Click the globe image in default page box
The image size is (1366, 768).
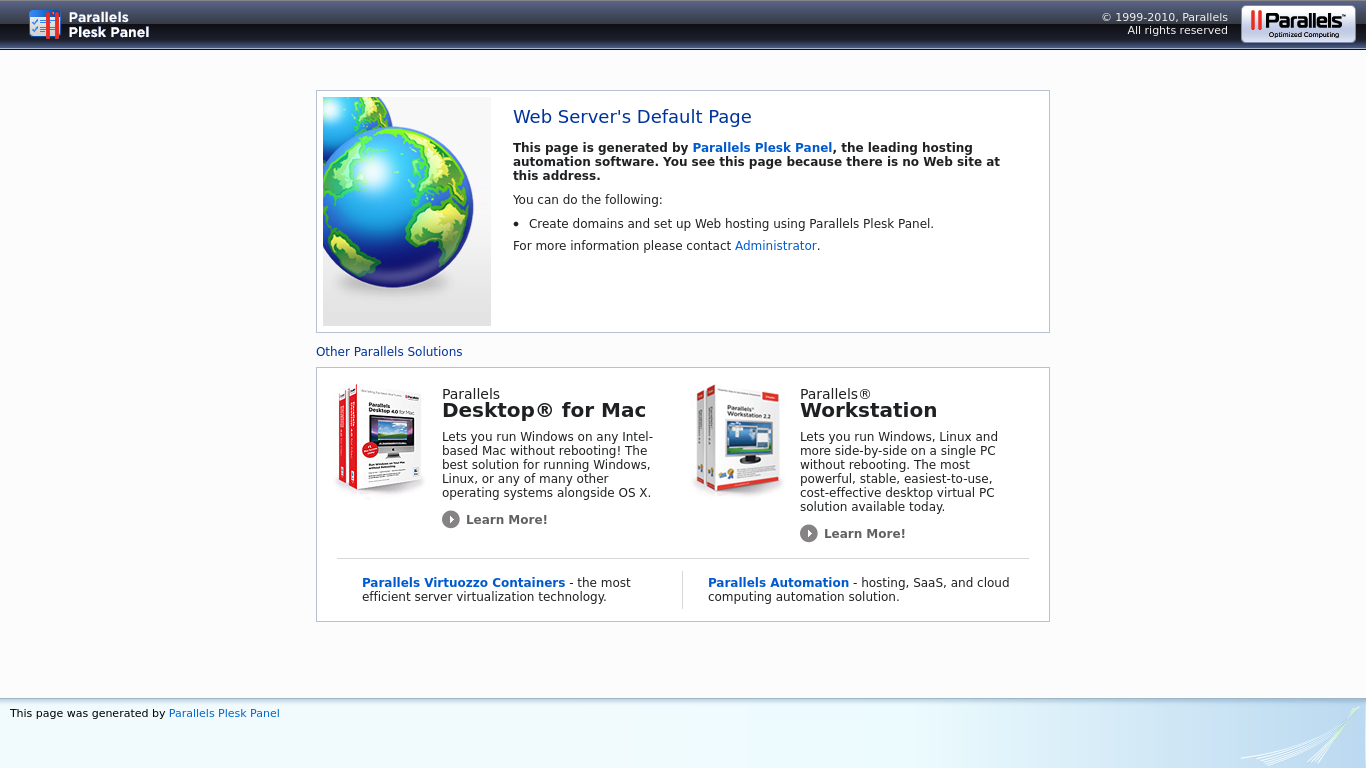click(x=407, y=211)
